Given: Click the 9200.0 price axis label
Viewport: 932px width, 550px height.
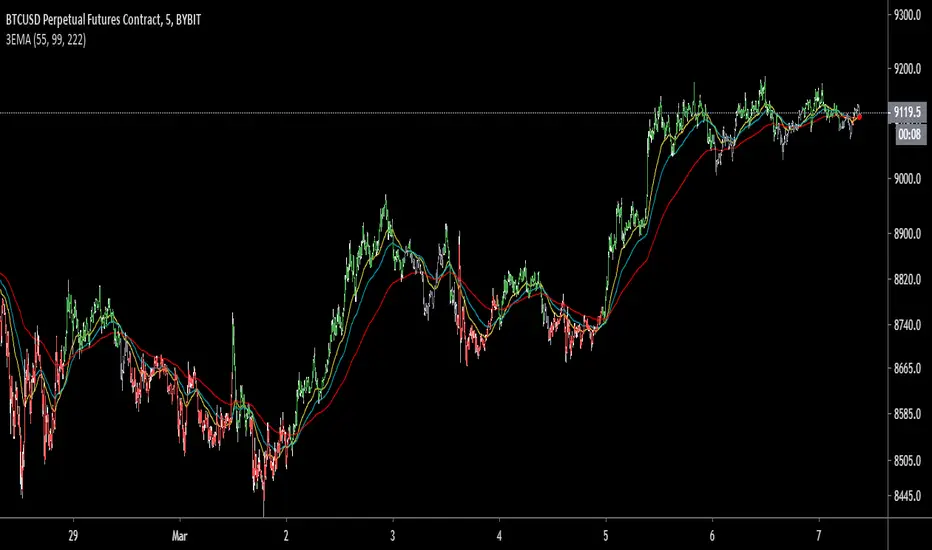Looking at the screenshot, I should (908, 69).
